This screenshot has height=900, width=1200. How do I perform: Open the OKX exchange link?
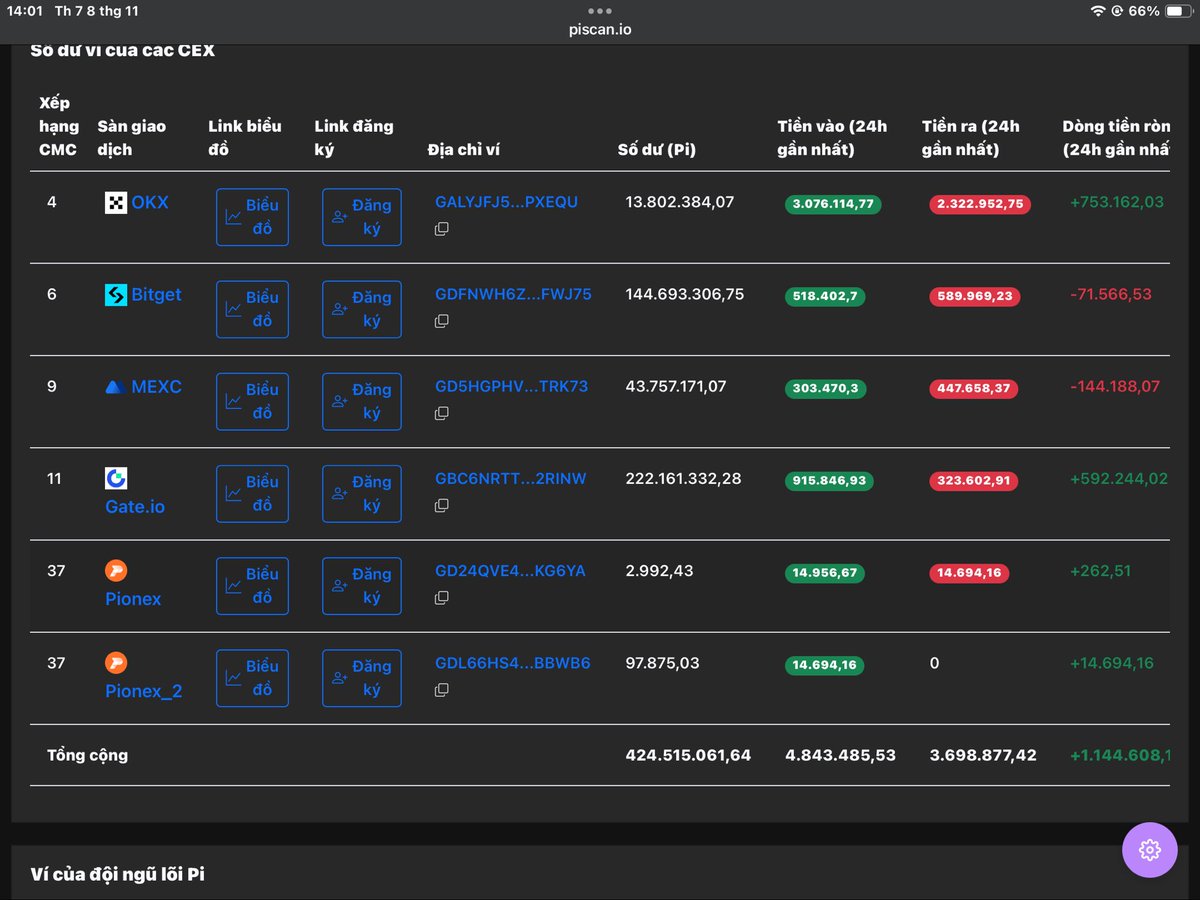tap(150, 202)
